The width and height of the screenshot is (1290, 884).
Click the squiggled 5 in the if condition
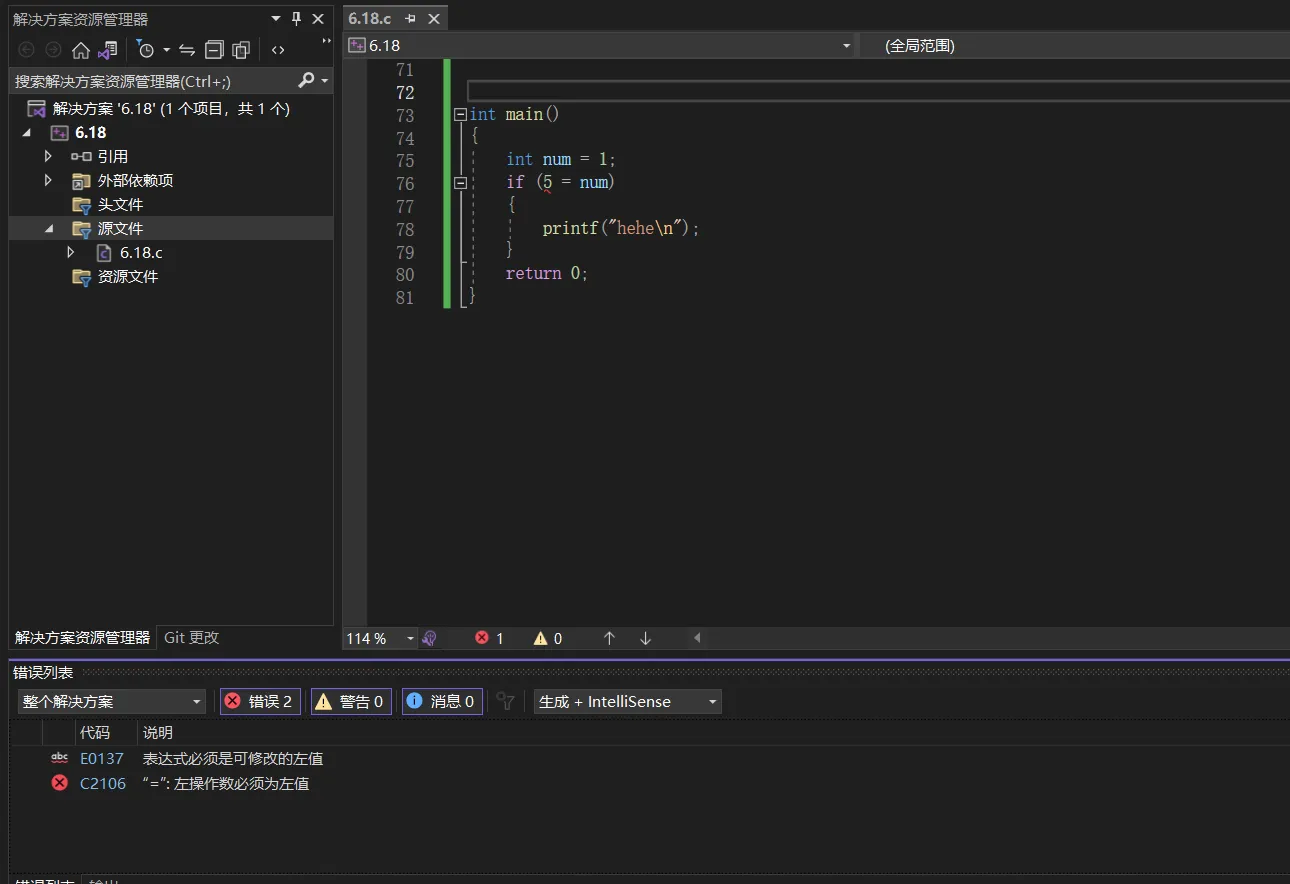(x=547, y=183)
